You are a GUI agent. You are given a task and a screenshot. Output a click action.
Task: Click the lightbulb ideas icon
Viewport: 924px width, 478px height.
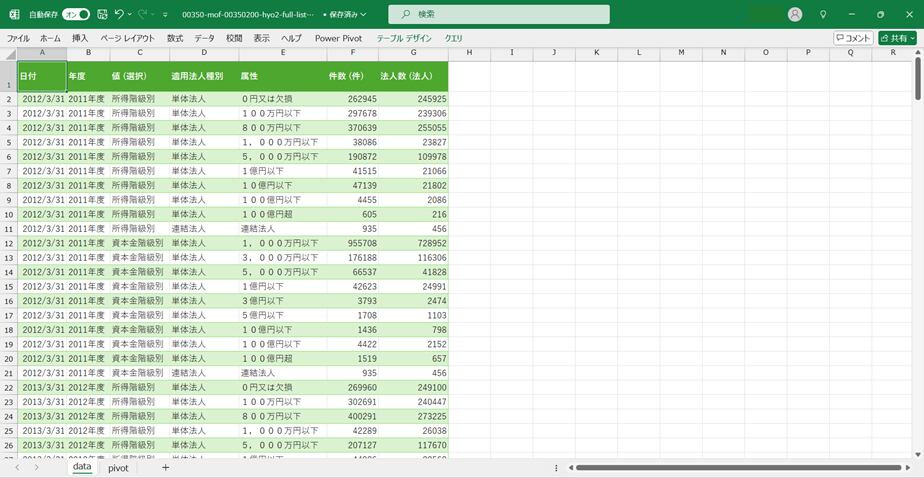pos(823,15)
